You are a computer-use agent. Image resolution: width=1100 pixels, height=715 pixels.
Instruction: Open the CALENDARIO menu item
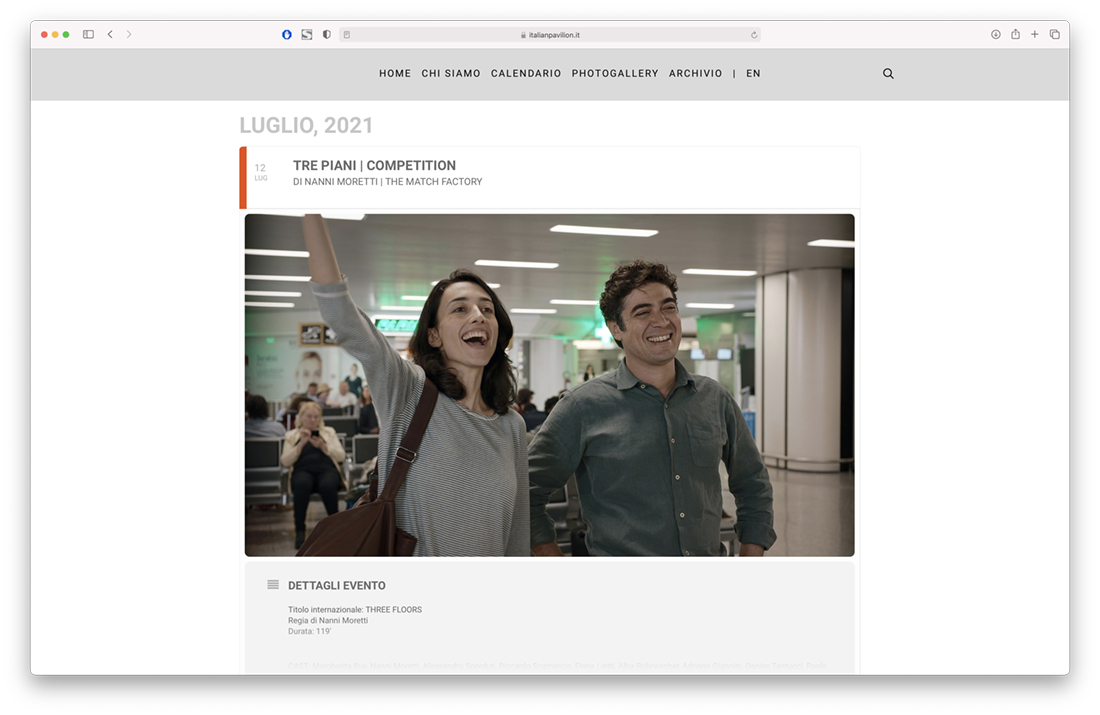click(526, 74)
